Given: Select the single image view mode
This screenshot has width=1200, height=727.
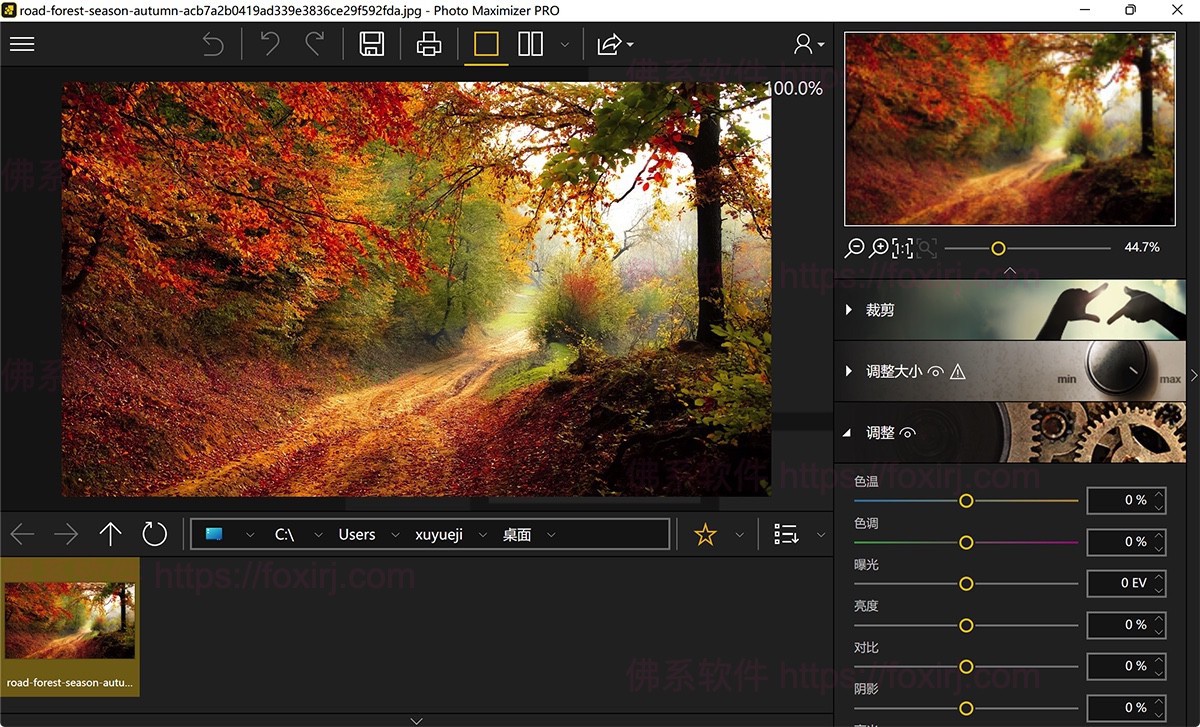Looking at the screenshot, I should tap(485, 44).
